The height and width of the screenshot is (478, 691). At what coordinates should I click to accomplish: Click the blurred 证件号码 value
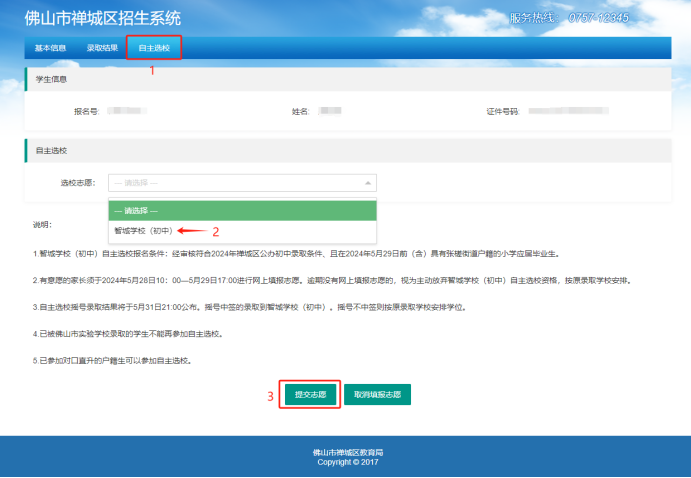pyautogui.click(x=570, y=111)
